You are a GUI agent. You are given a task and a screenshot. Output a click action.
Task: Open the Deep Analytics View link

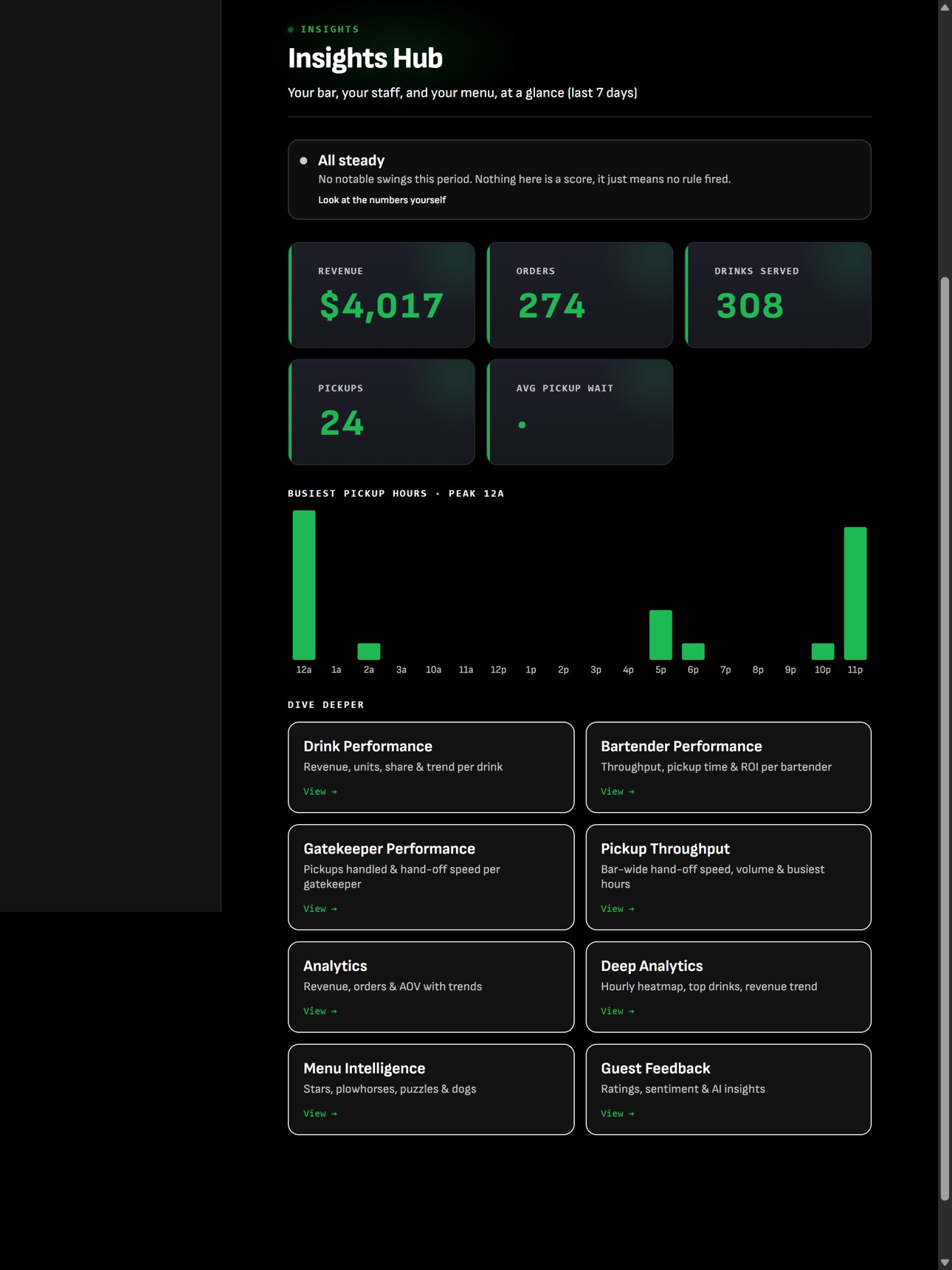click(x=618, y=1012)
